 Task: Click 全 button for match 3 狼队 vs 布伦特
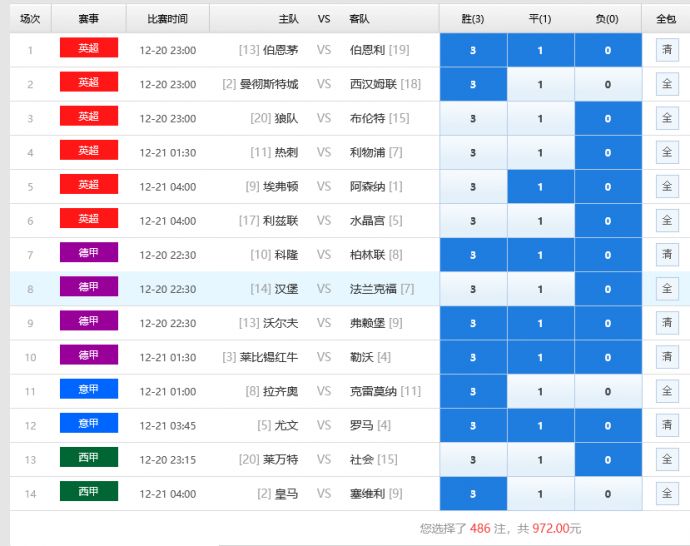[667, 118]
